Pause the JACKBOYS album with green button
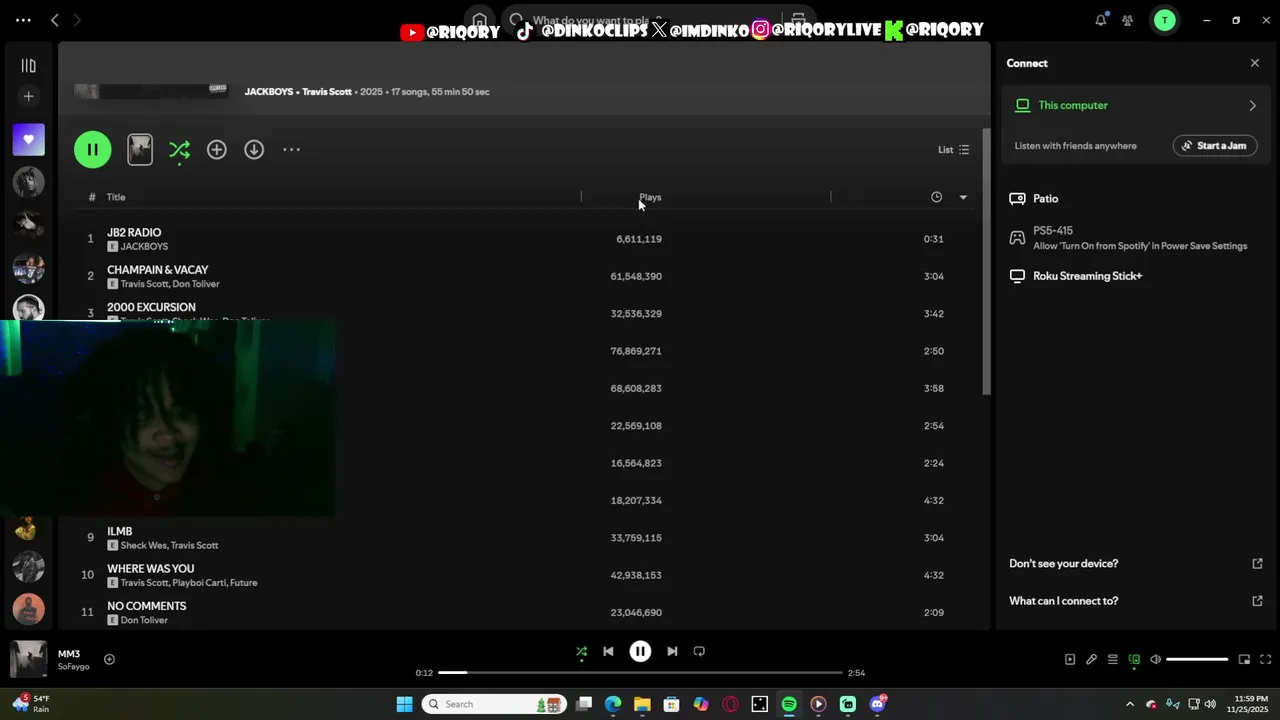The height and width of the screenshot is (720, 1280). (x=92, y=150)
